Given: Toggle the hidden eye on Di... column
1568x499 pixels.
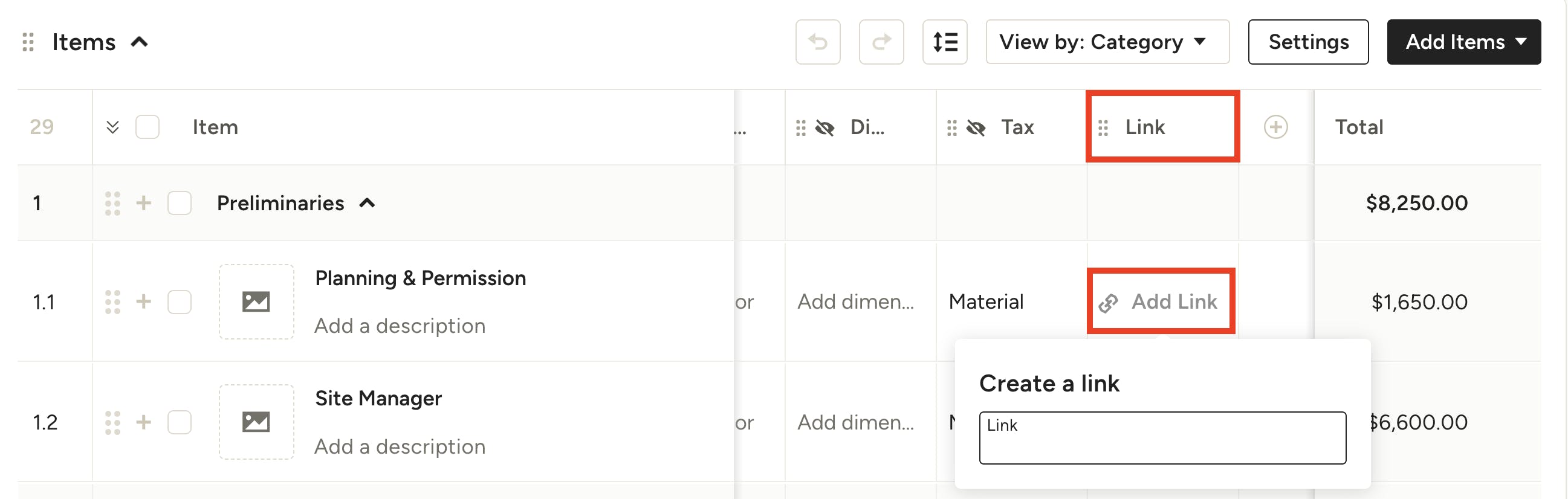Looking at the screenshot, I should pyautogui.click(x=824, y=128).
